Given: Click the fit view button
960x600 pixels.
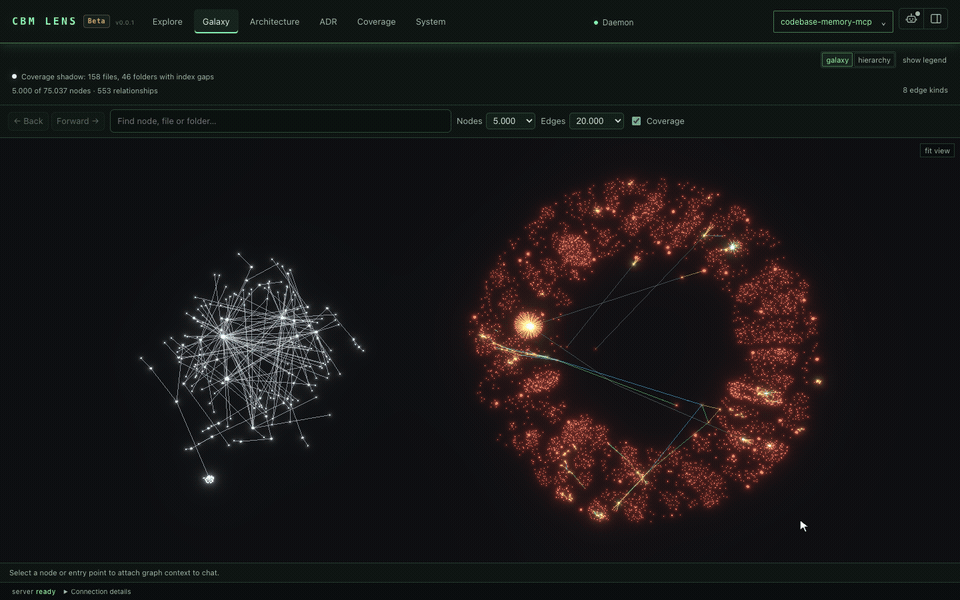Looking at the screenshot, I should pyautogui.click(x=937, y=151).
